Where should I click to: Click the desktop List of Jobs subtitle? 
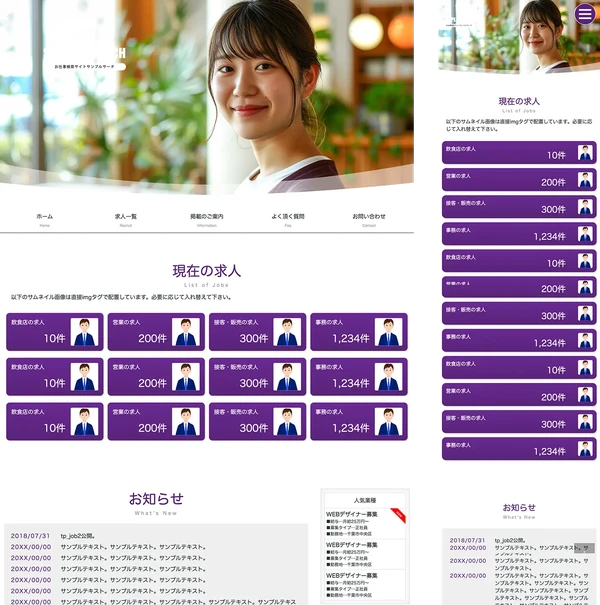pyautogui.click(x=206, y=285)
